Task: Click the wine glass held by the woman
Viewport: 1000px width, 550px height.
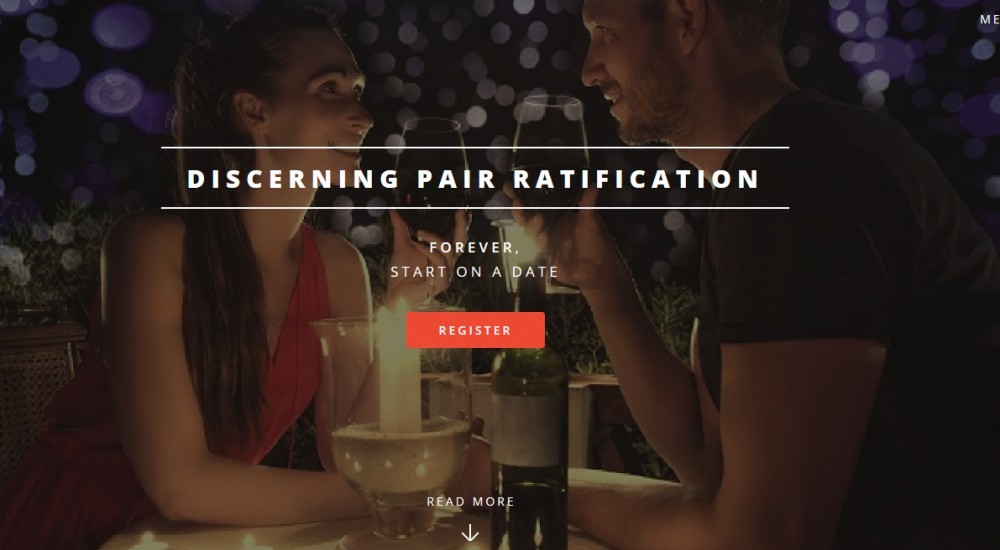Action: (432, 172)
